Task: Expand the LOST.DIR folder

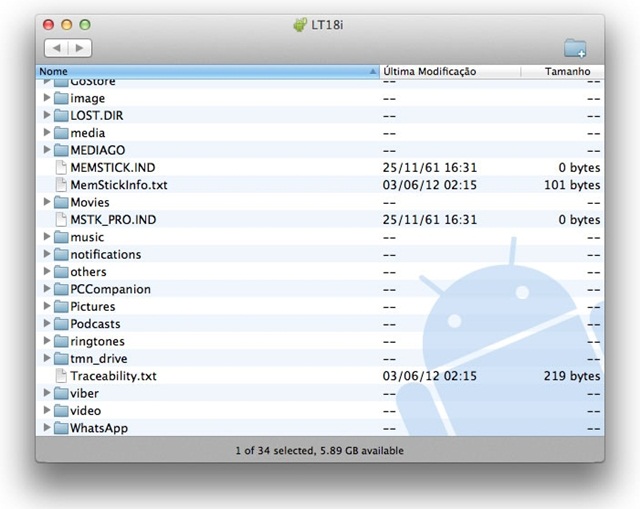Action: [47, 115]
